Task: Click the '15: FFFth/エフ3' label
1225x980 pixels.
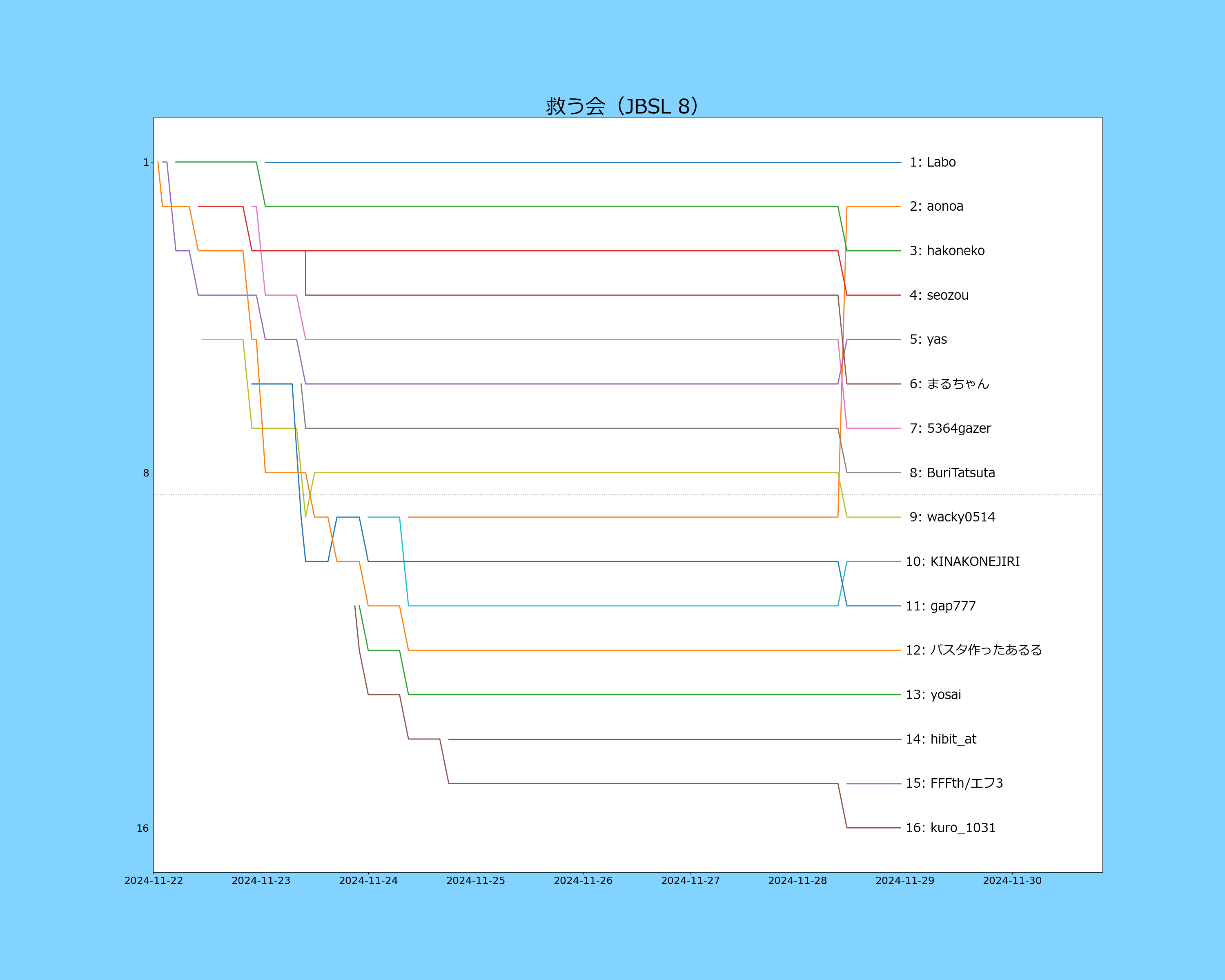Action: pyautogui.click(x=954, y=784)
